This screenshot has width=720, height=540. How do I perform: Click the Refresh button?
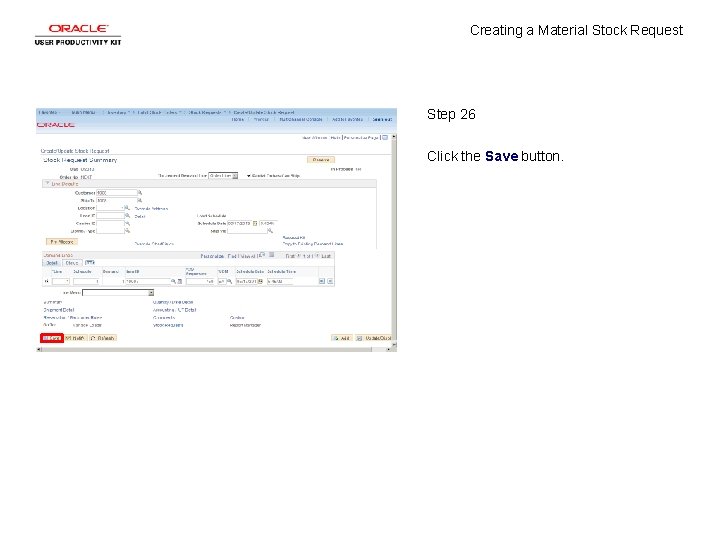pos(102,338)
